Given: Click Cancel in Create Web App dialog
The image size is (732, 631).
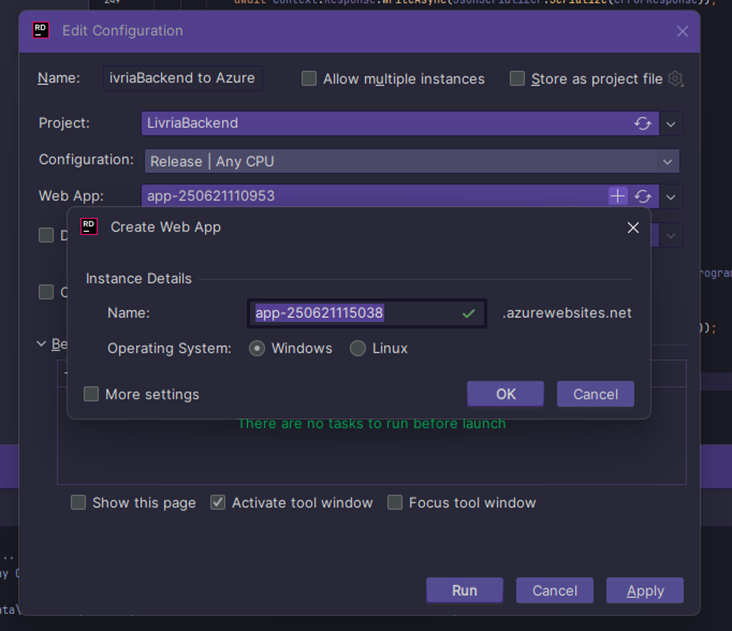Looking at the screenshot, I should coord(595,394).
